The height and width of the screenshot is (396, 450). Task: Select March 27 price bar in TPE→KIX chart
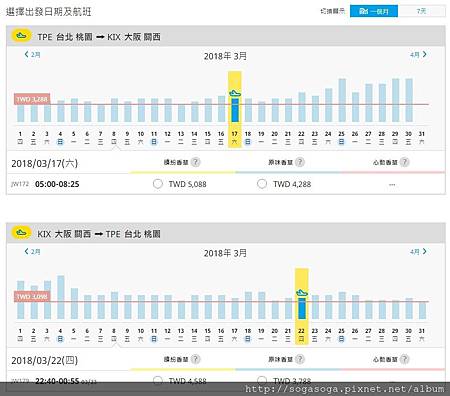[x=369, y=103]
